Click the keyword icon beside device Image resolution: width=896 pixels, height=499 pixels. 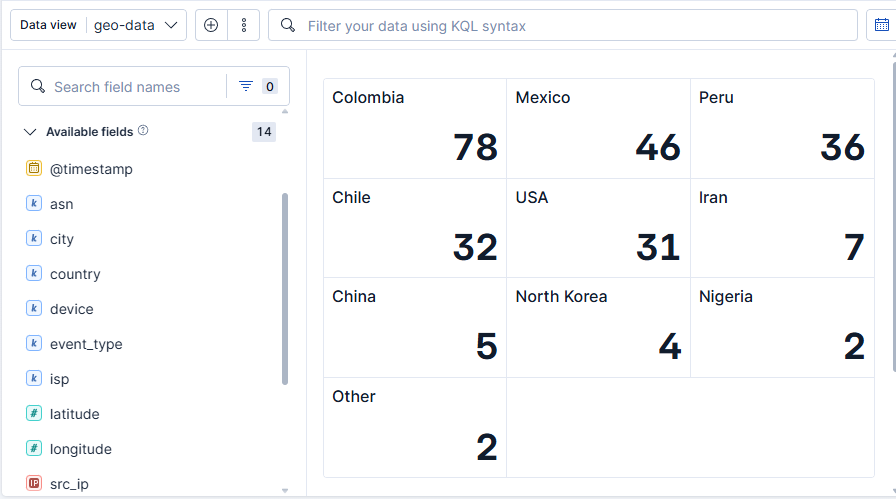click(34, 308)
